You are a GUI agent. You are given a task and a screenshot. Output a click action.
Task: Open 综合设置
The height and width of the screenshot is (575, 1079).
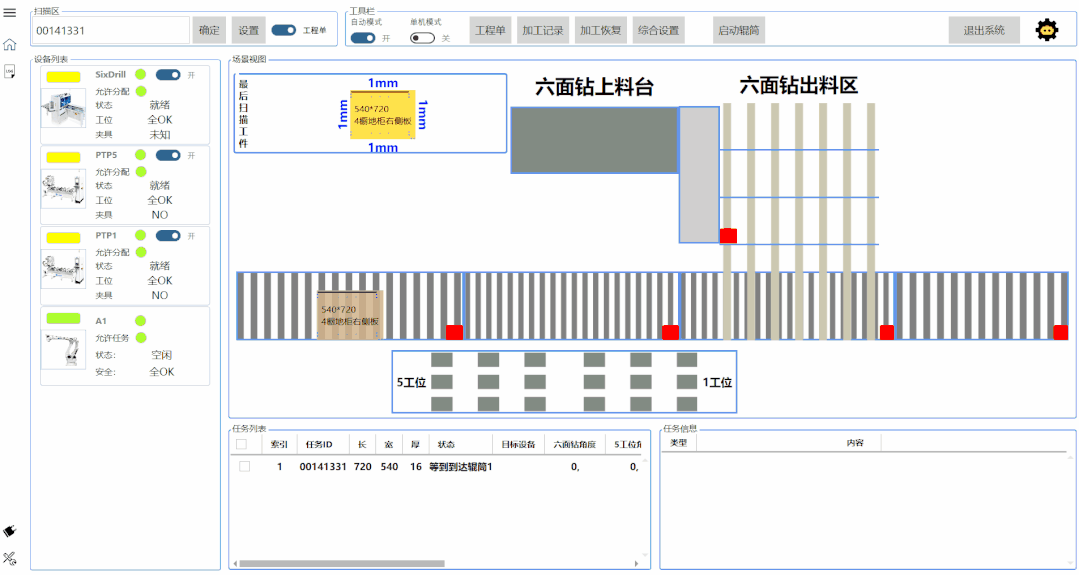coord(659,30)
